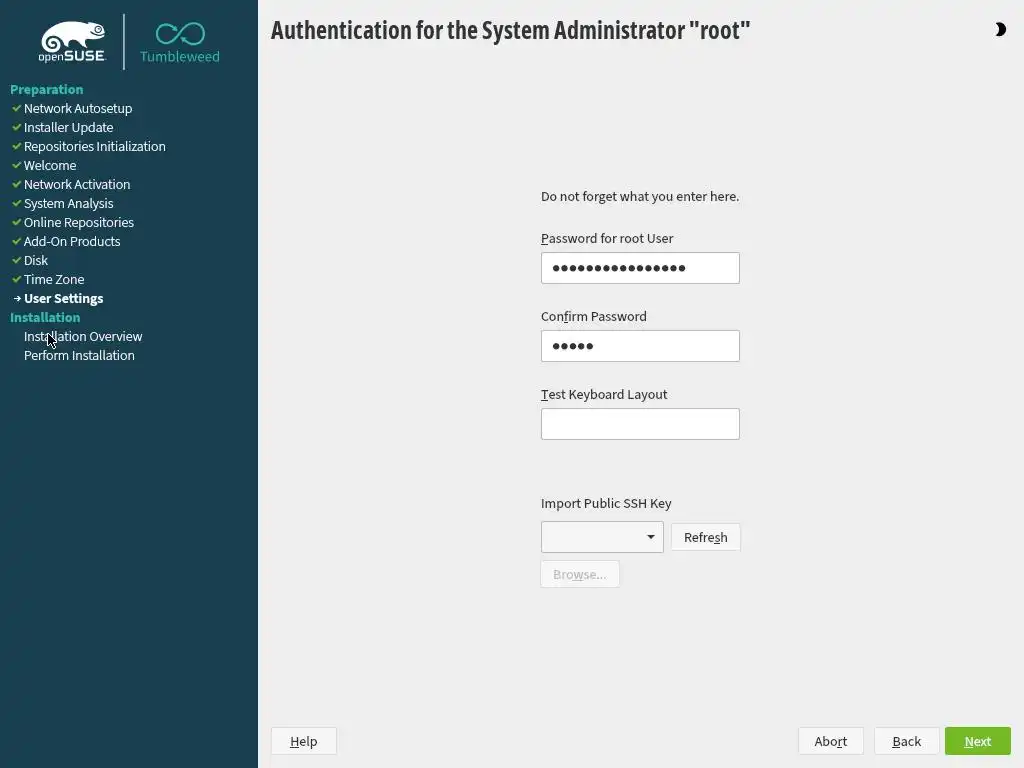Screen dimensions: 1024x768
Task: Open the Help dialog
Action: click(303, 741)
